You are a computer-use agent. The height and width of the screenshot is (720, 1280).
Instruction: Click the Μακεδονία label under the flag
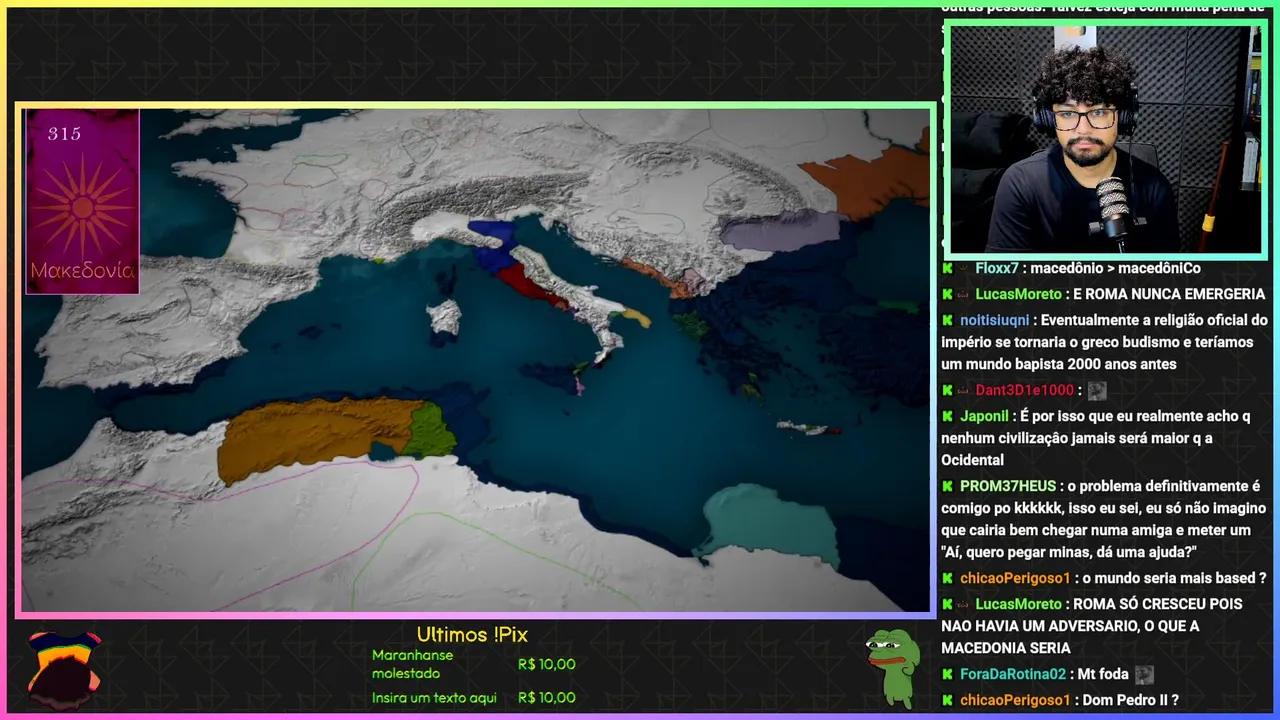82,271
